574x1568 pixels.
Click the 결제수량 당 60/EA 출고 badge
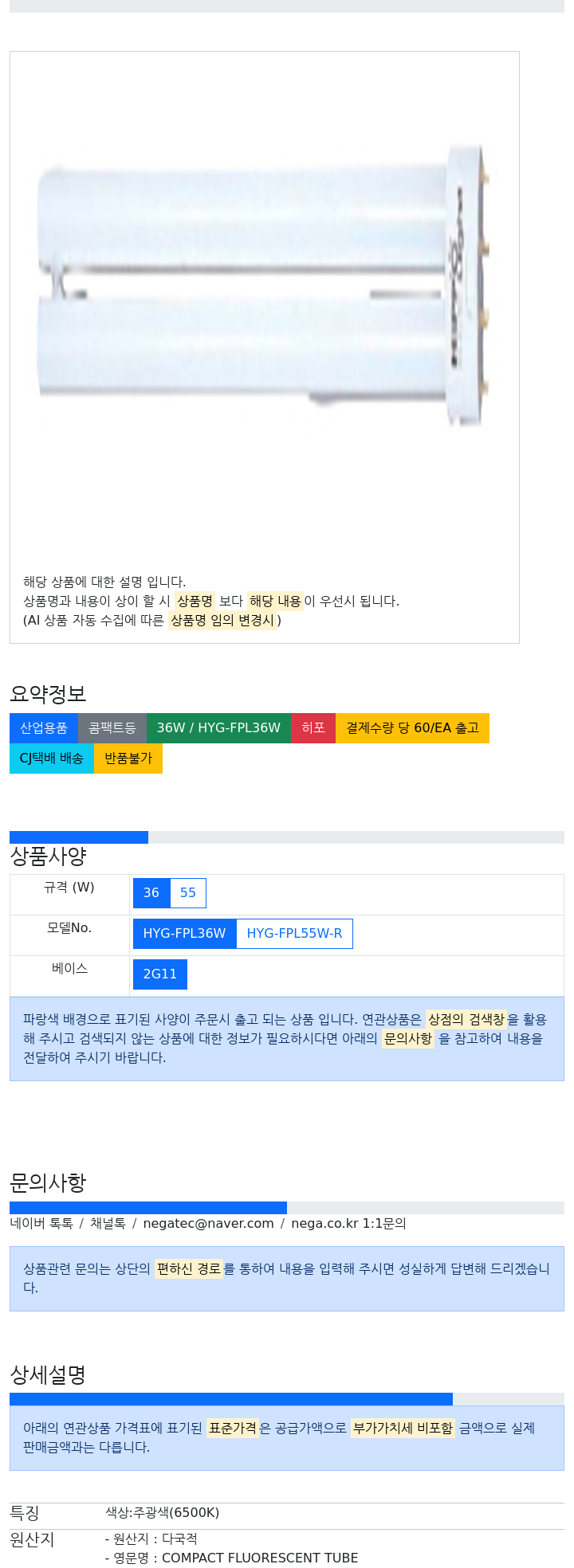(412, 728)
